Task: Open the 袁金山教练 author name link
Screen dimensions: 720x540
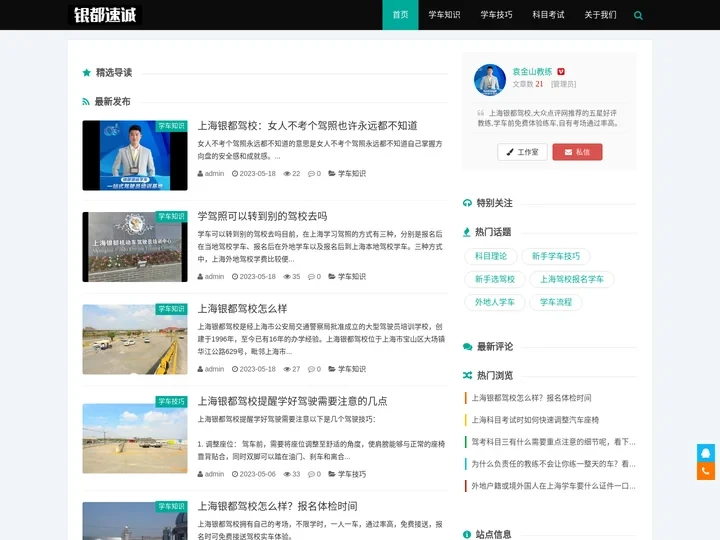Action: point(532,72)
